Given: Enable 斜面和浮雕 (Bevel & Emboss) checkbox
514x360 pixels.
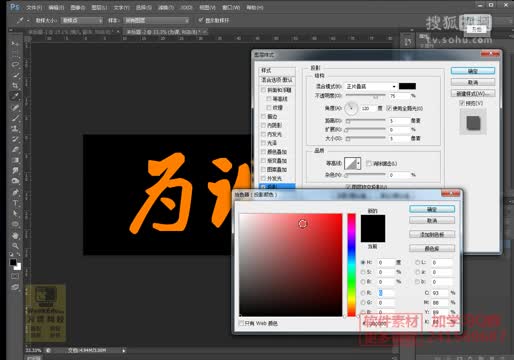Looking at the screenshot, I should pyautogui.click(x=264, y=90).
